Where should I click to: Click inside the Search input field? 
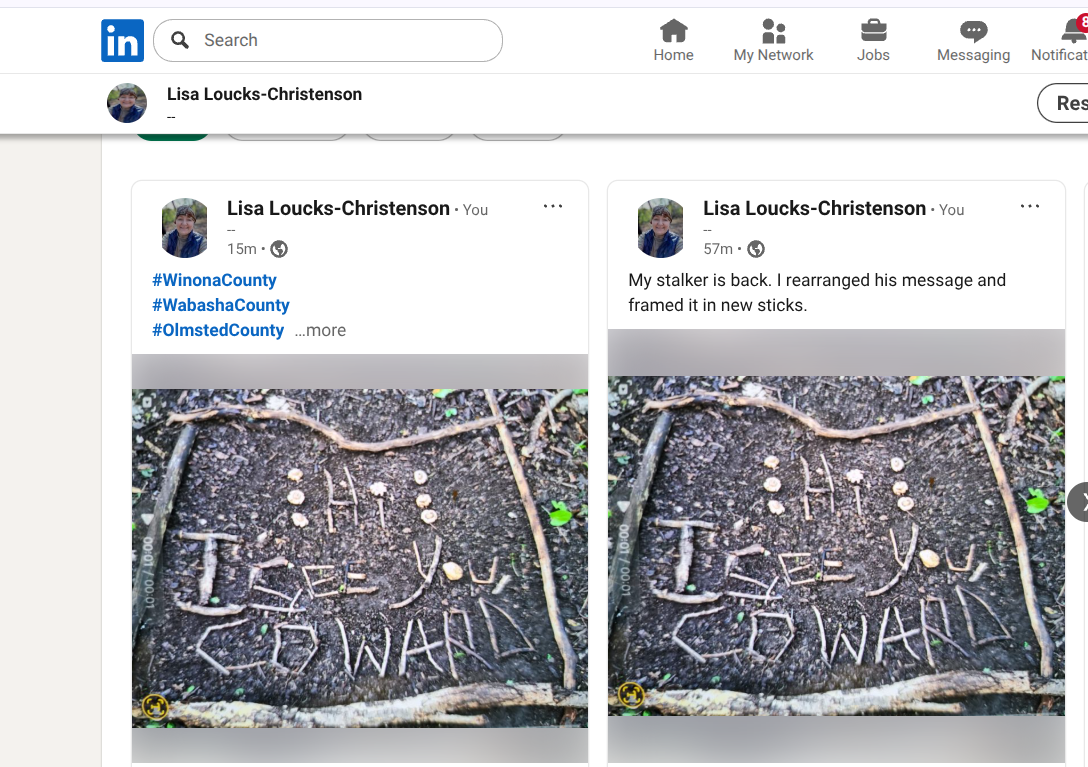click(x=328, y=40)
